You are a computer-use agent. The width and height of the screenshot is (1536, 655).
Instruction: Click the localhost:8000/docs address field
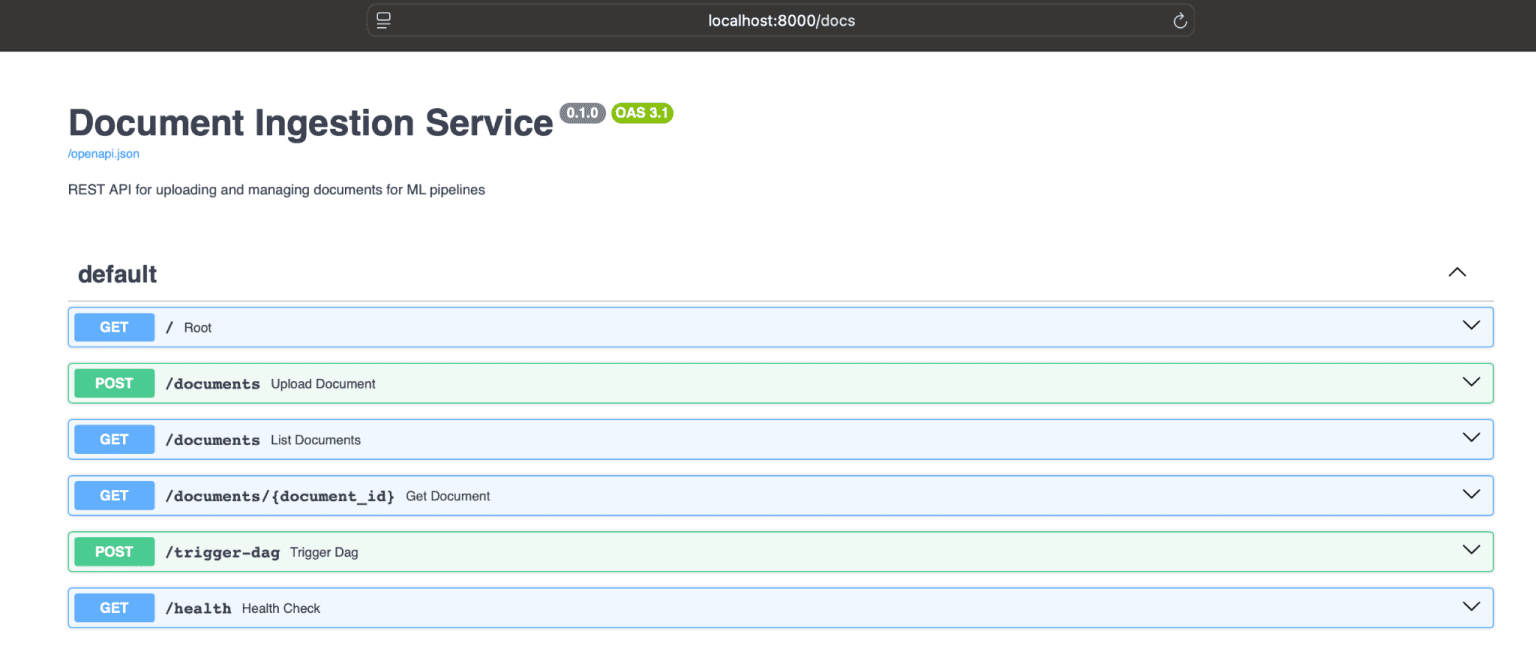781,20
